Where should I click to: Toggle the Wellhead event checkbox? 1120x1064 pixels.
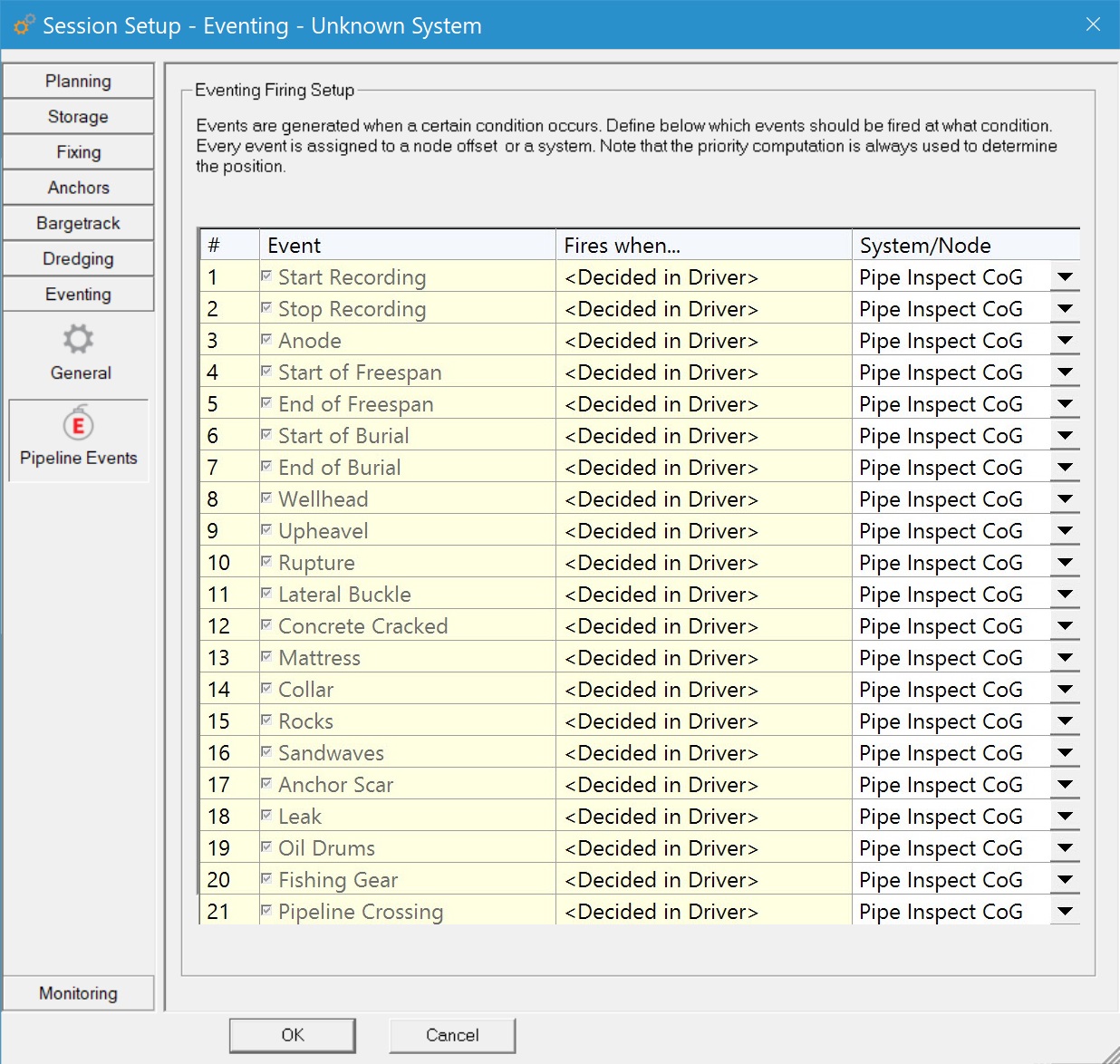[x=266, y=498]
